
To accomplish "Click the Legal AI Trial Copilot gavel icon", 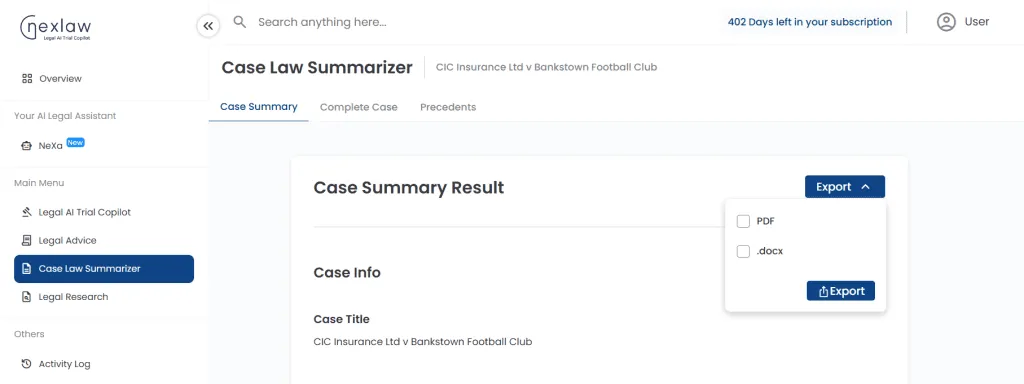I will pos(27,212).
